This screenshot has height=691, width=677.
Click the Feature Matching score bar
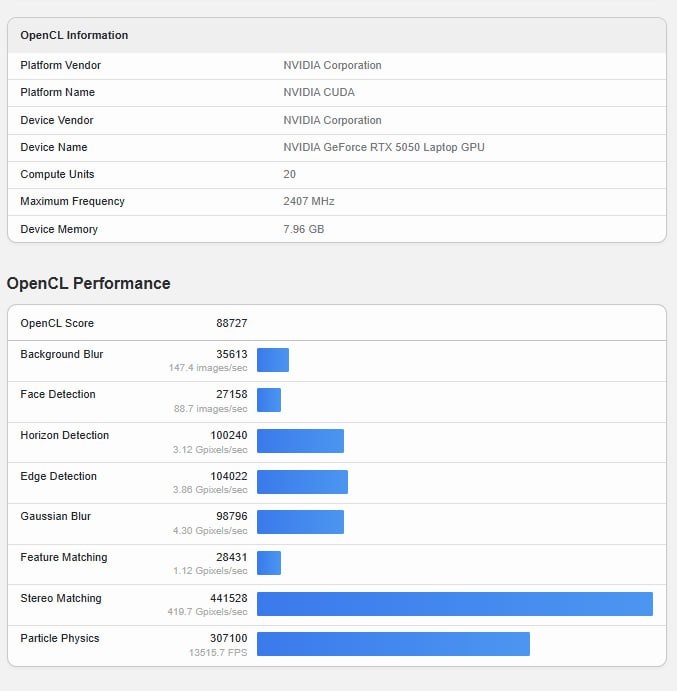[269, 563]
